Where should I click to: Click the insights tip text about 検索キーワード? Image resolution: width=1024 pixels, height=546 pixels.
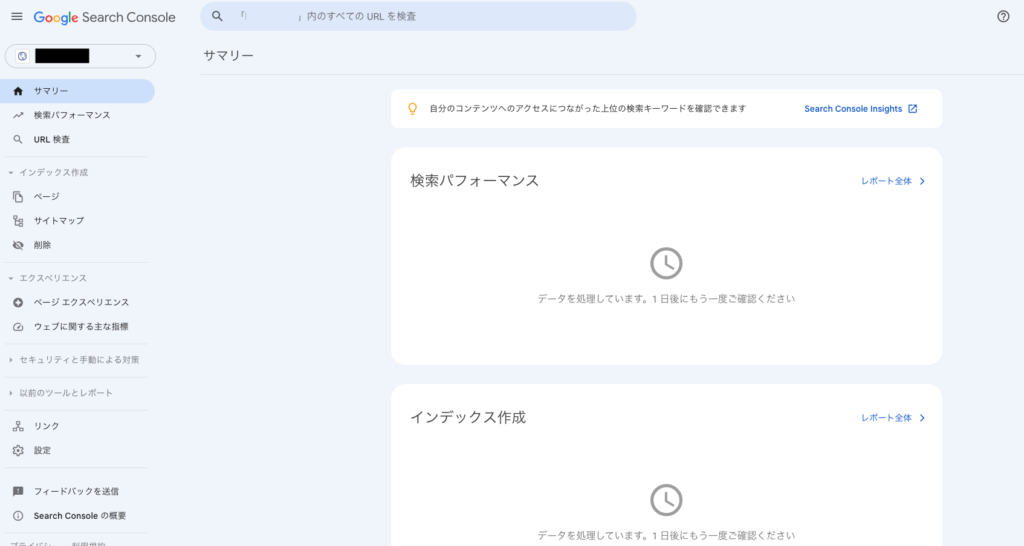pyautogui.click(x=588, y=109)
